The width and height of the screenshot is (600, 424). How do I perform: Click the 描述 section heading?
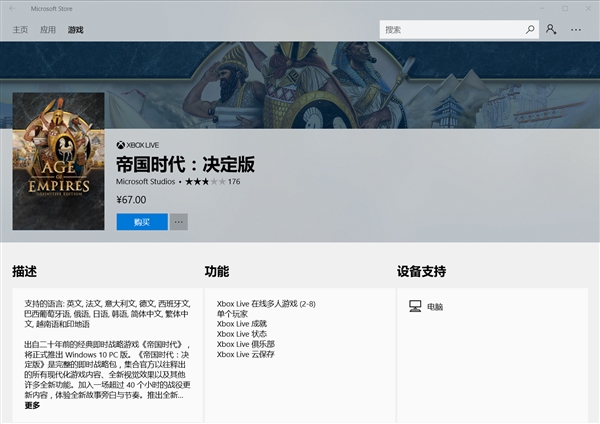point(24,271)
